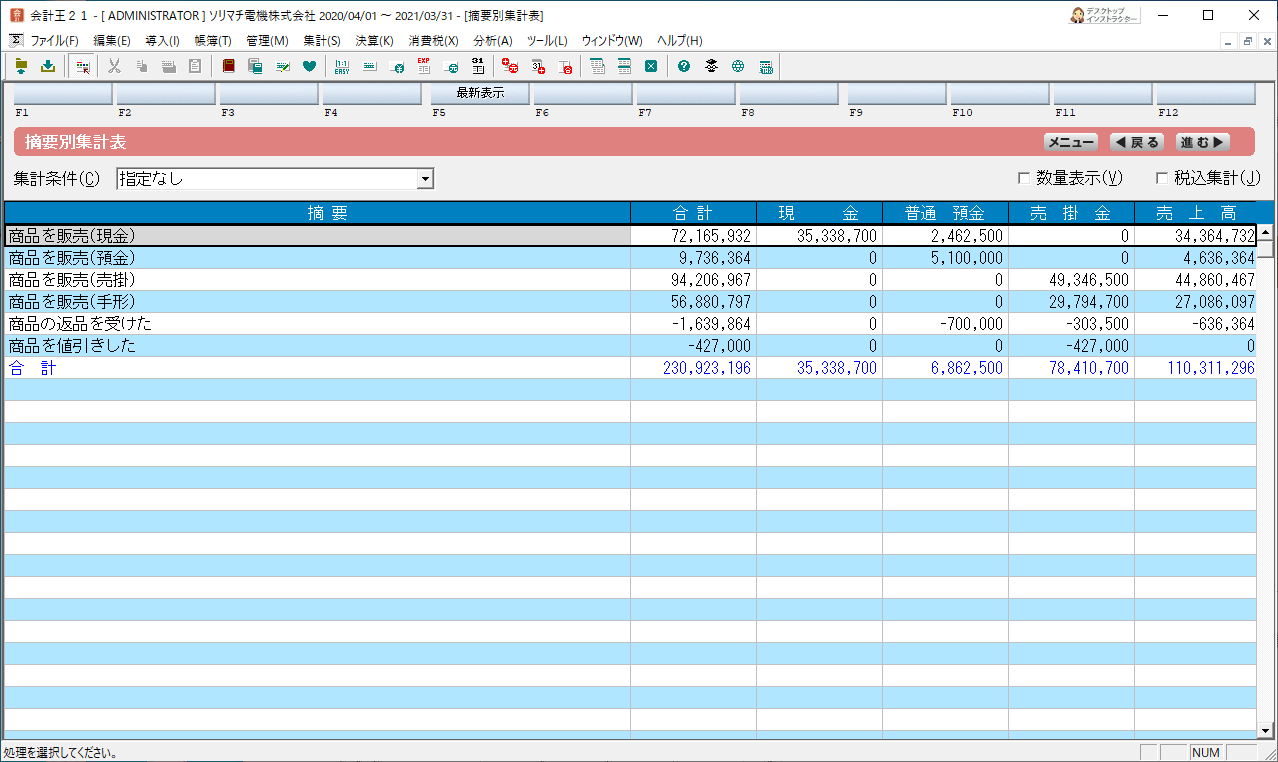Click the table scrollbar down arrow
The height and width of the screenshot is (762, 1278).
pos(1265,731)
